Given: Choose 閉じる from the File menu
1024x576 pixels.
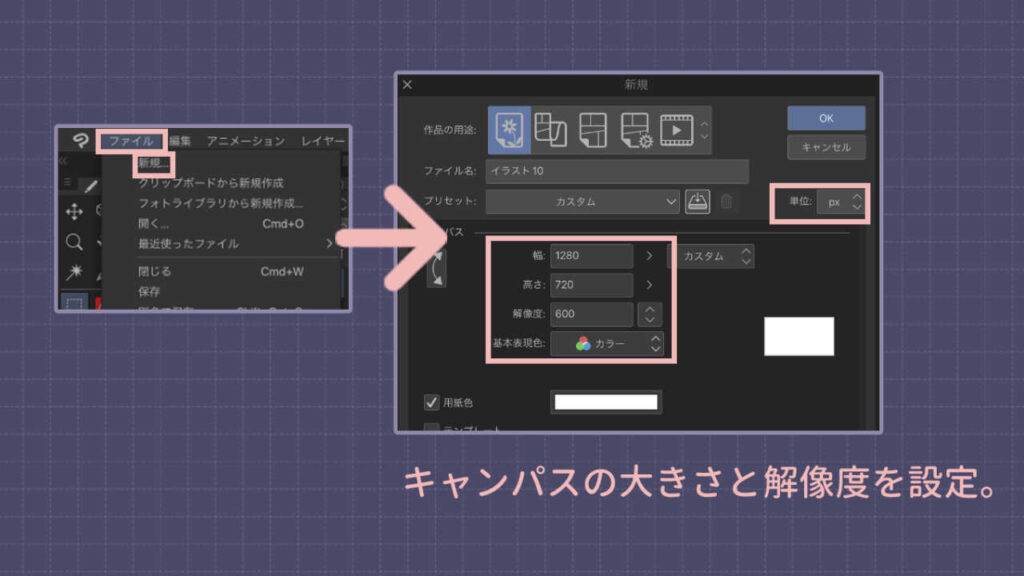Looking at the screenshot, I should coord(221,271).
